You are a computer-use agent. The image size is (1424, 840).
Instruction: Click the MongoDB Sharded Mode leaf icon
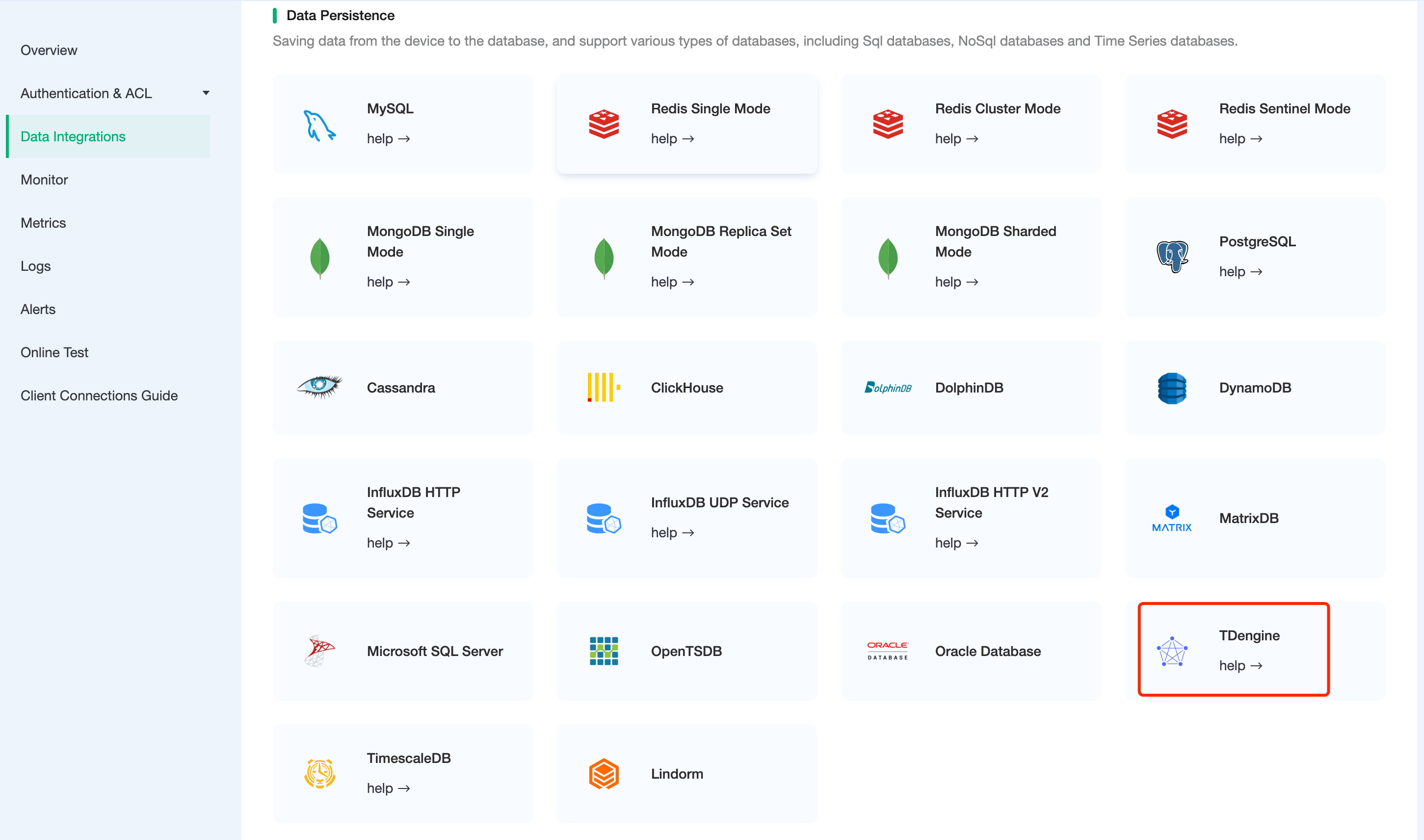click(888, 258)
